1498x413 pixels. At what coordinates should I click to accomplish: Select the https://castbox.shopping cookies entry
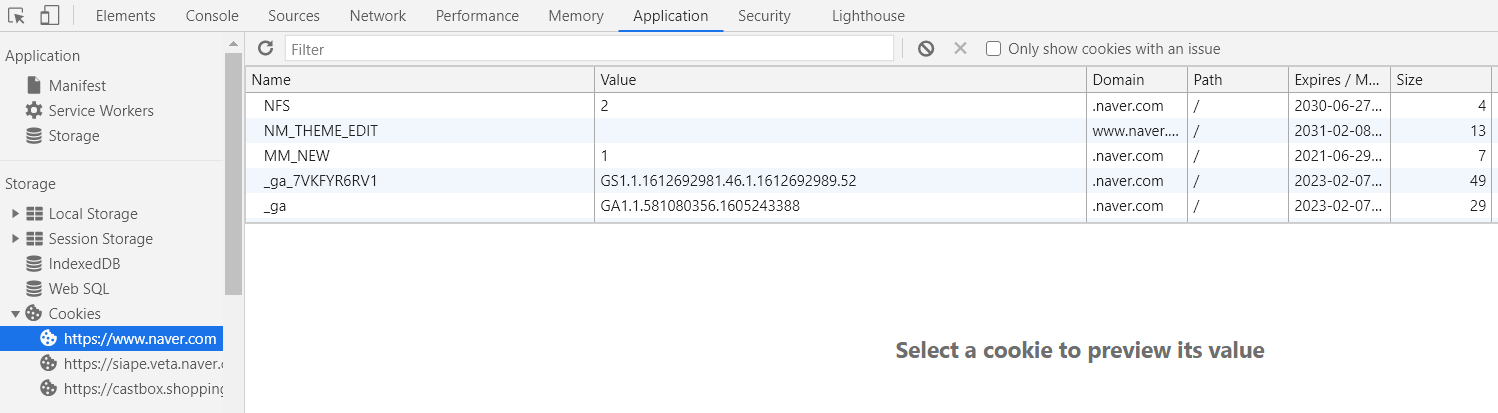pos(111,388)
